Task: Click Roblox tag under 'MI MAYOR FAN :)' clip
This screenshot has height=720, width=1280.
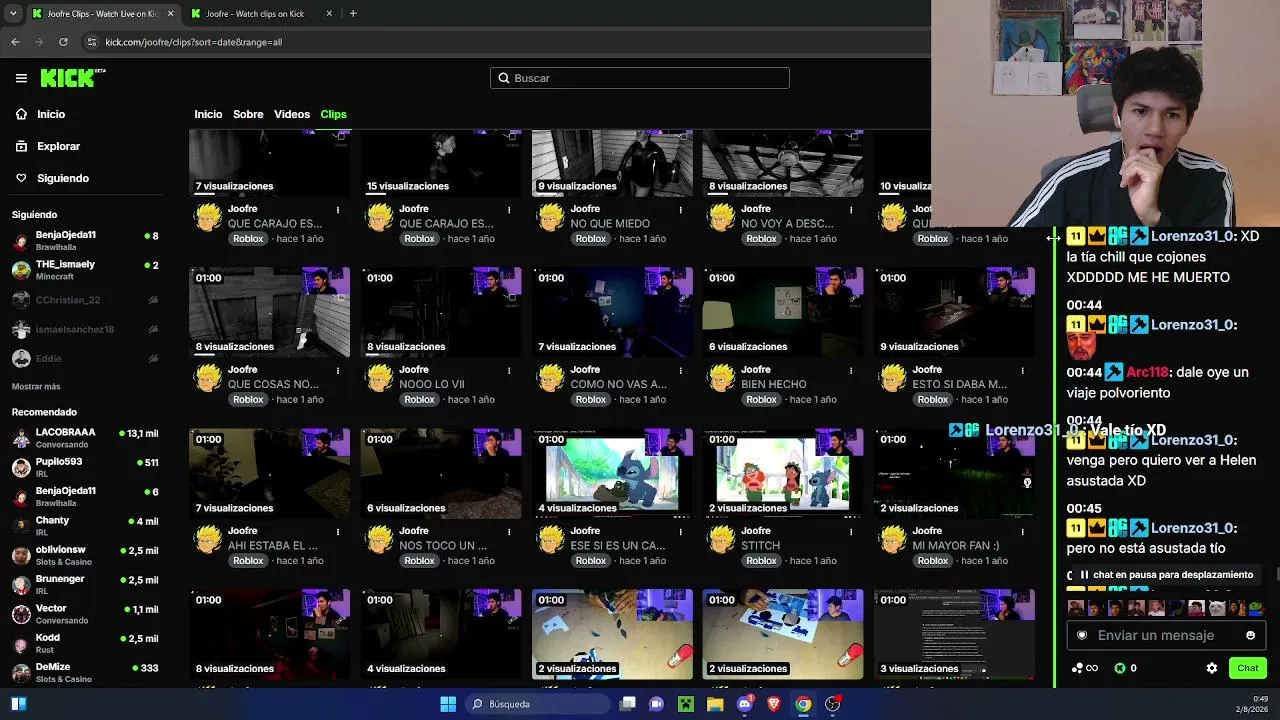Action: pos(932,561)
